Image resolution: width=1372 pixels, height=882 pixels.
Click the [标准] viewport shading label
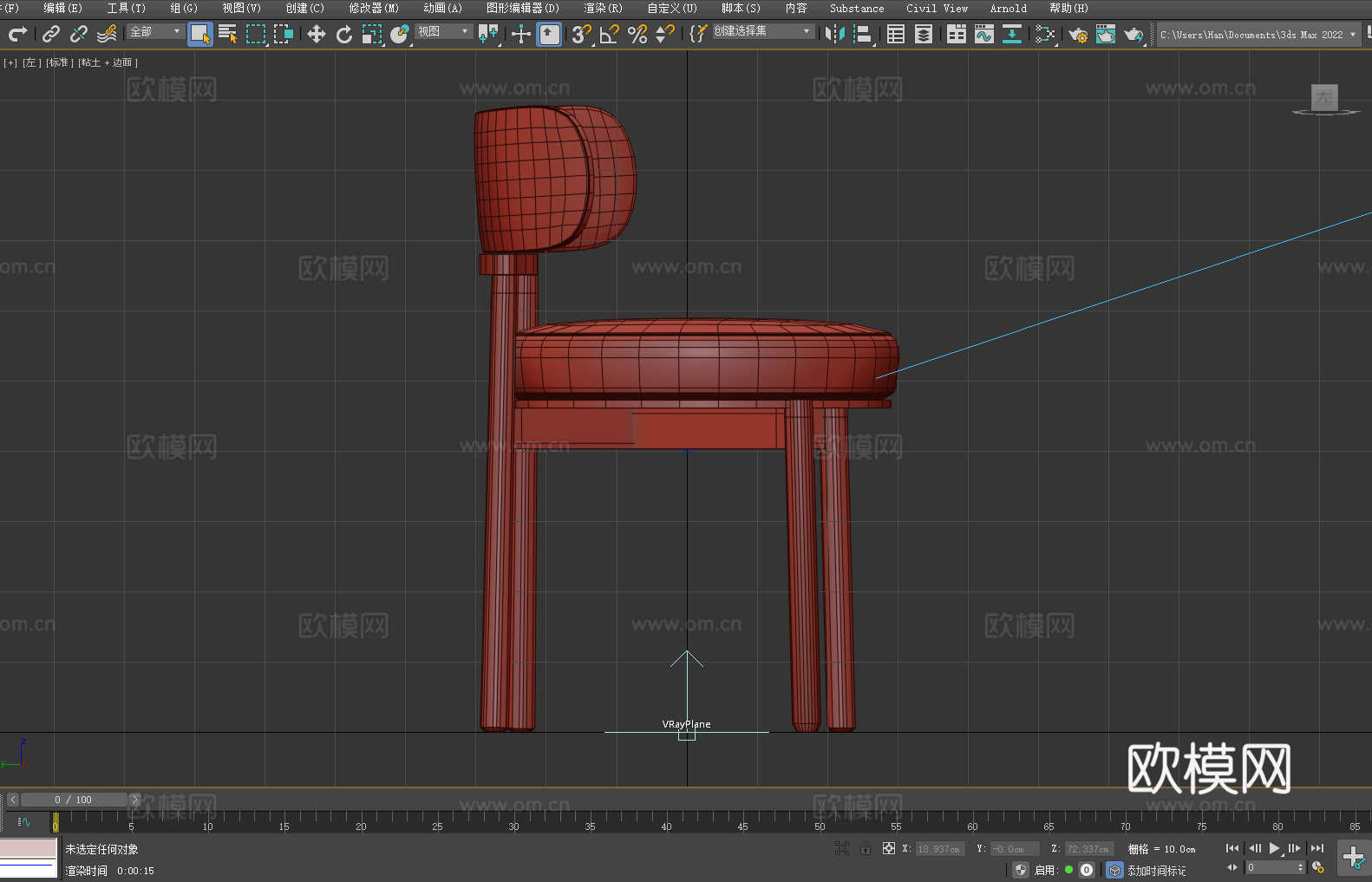[x=60, y=62]
